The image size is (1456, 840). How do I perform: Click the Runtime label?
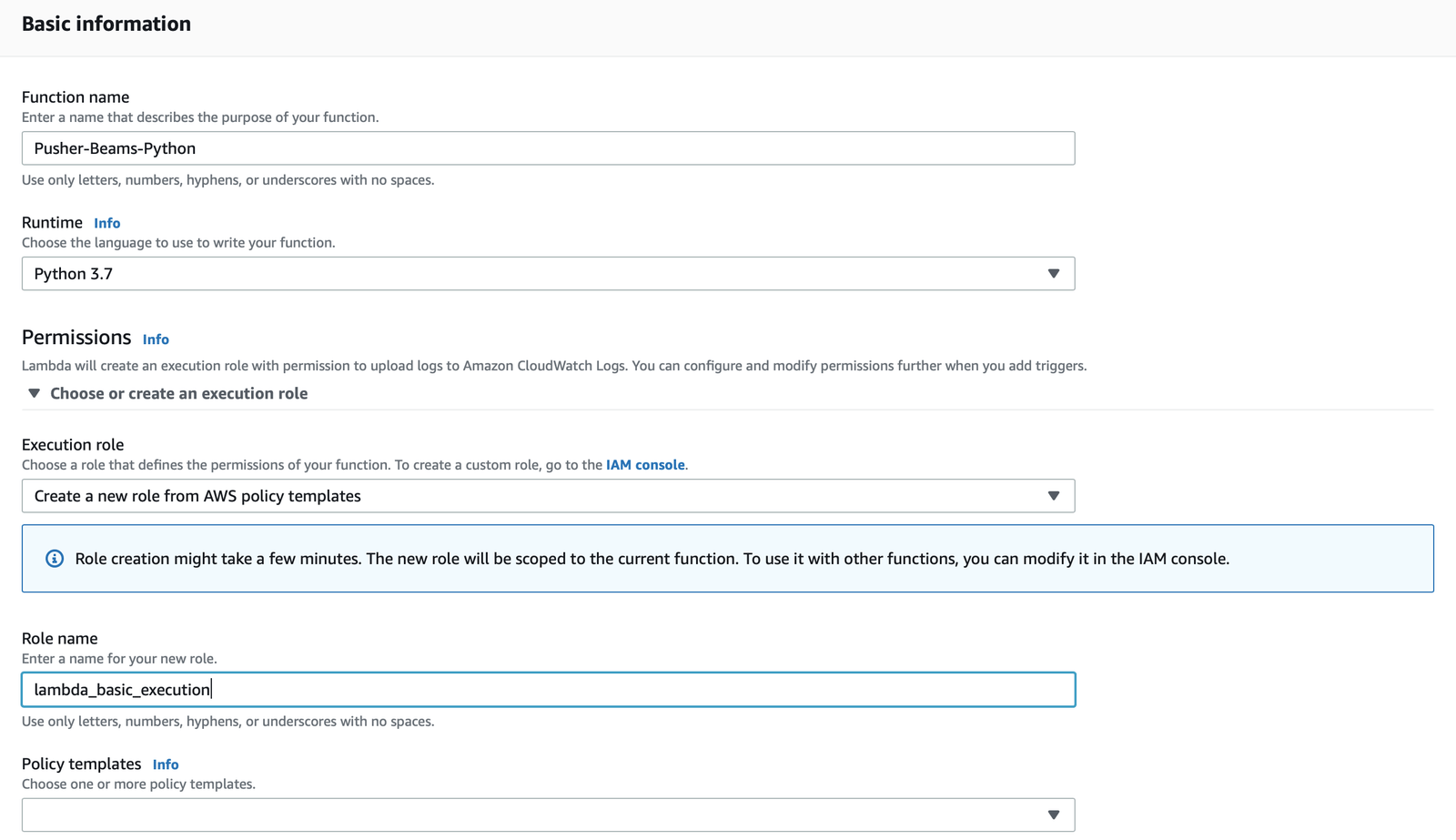coord(52,223)
